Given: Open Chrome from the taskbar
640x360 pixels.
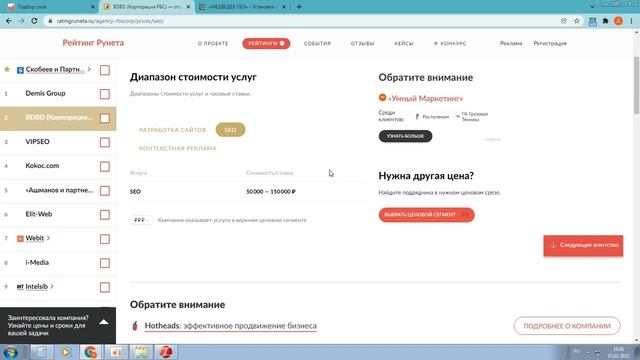Looking at the screenshot, I should 90,352.
